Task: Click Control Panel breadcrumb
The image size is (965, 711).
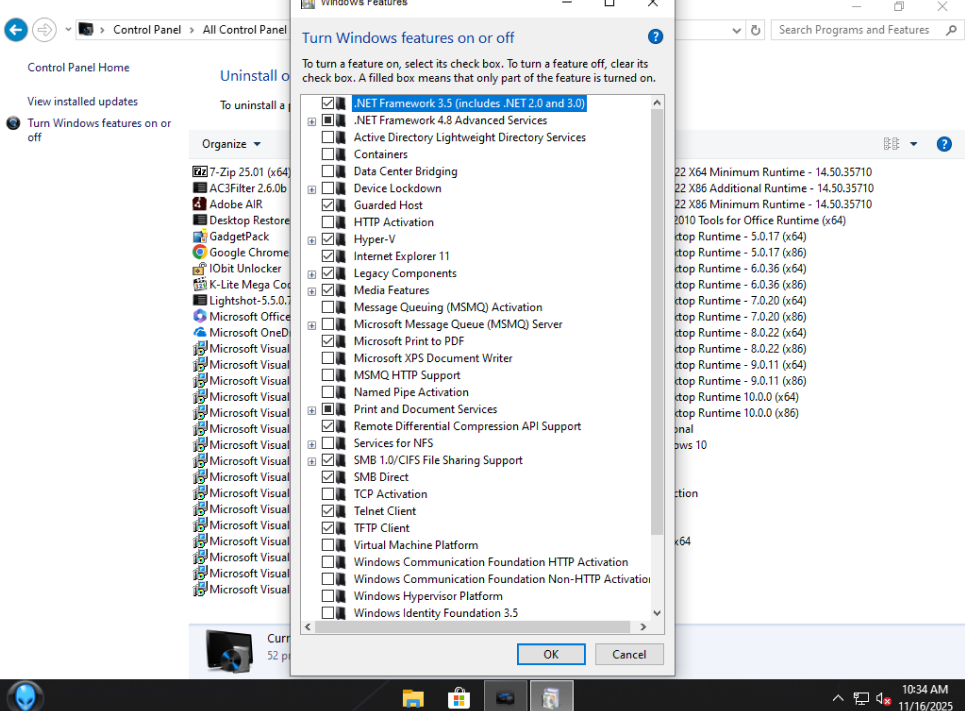Action: click(x=147, y=30)
